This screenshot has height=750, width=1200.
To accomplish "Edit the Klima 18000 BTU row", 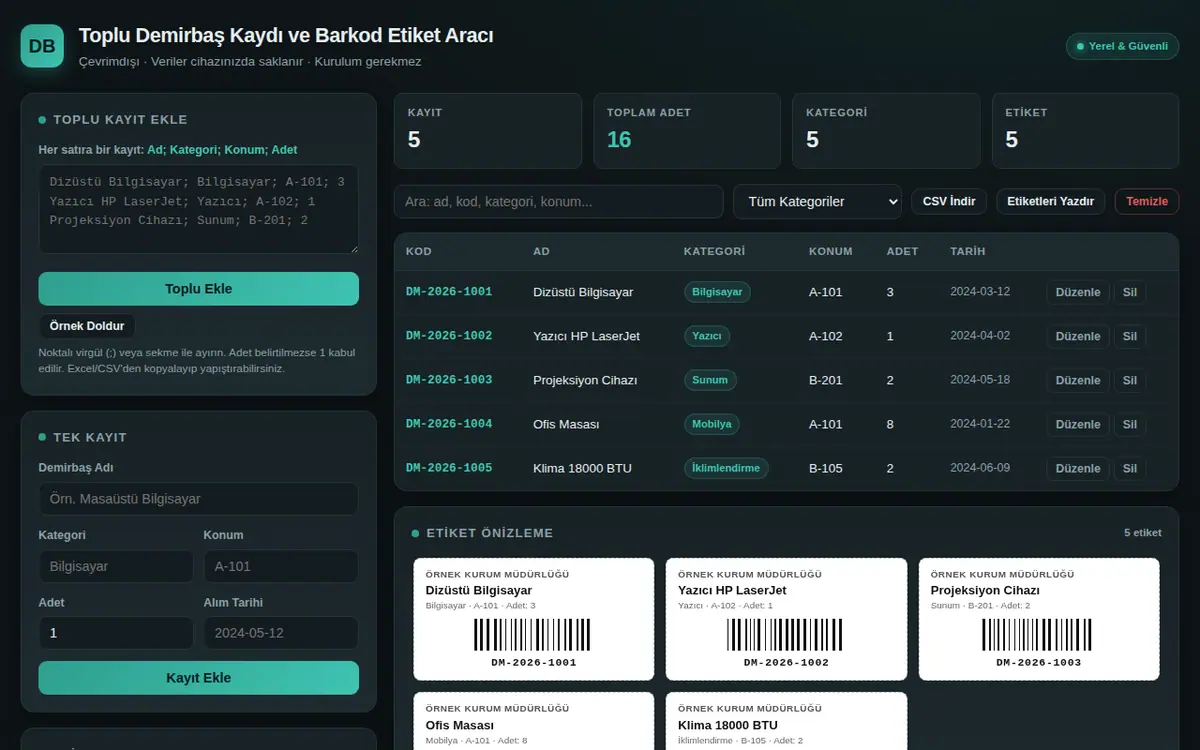I will click(1078, 468).
